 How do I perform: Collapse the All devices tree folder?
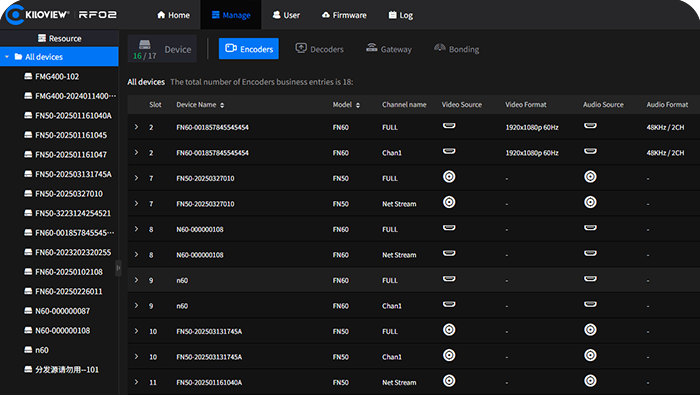pyautogui.click(x=7, y=57)
